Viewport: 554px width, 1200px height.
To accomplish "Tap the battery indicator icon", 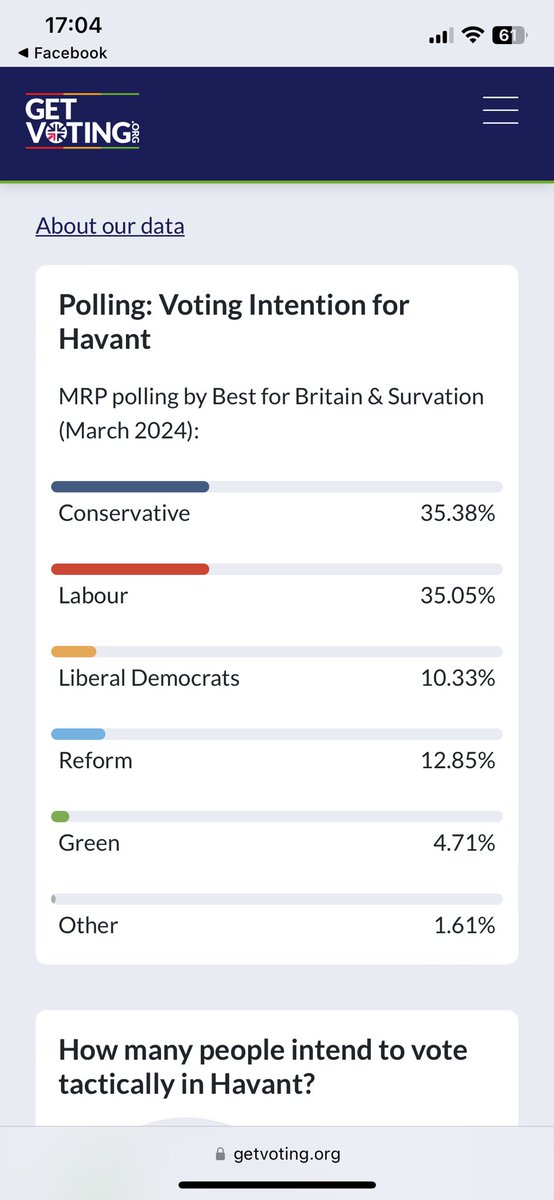I will pos(509,35).
